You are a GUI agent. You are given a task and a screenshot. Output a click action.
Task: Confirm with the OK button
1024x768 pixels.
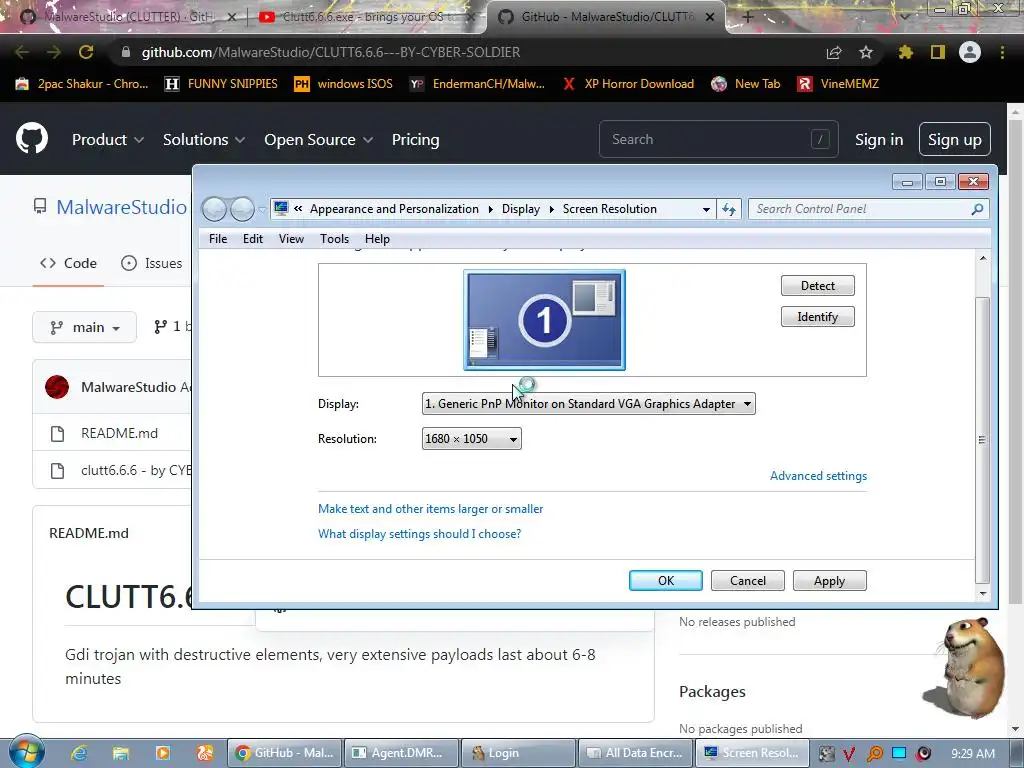click(665, 581)
